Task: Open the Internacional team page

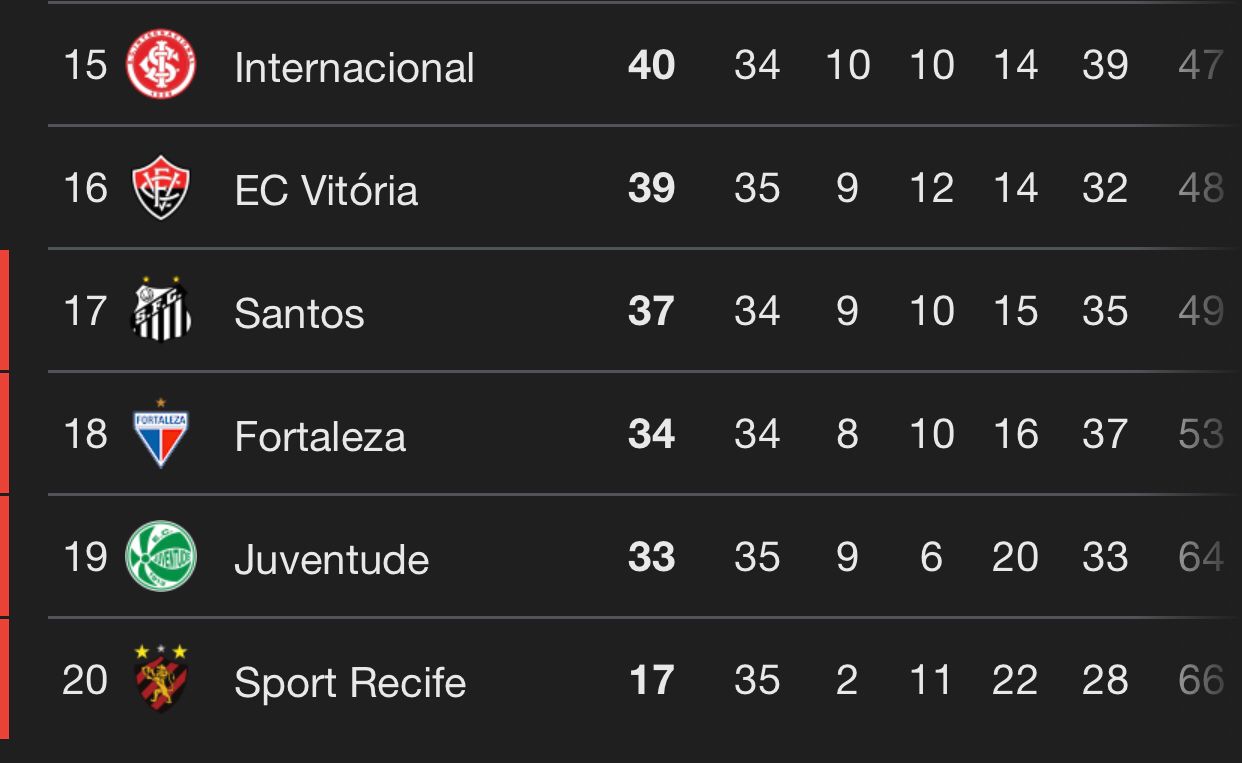Action: (354, 68)
